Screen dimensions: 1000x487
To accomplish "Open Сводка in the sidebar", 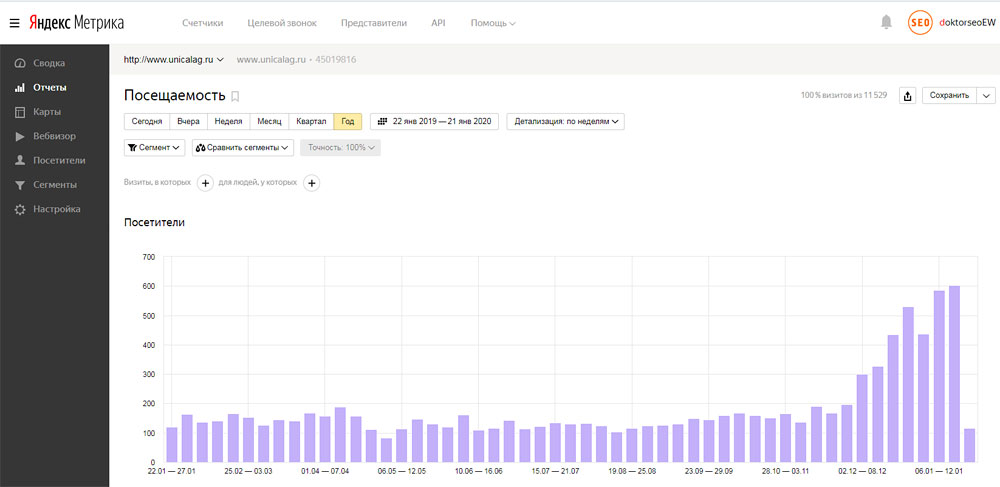I will (x=48, y=63).
